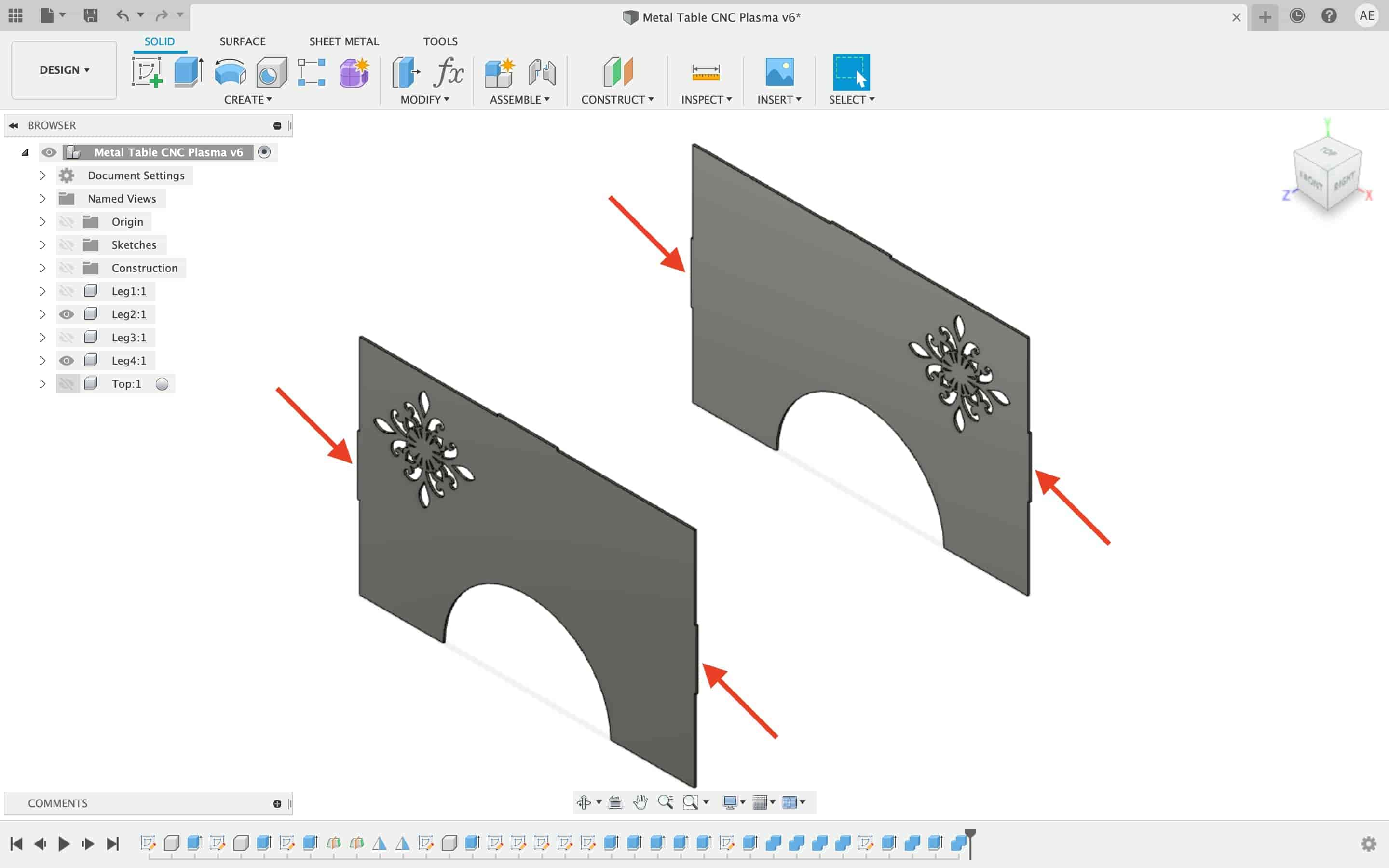Expand the Sketches folder in browser
This screenshot has width=1389, height=868.
coord(41,245)
